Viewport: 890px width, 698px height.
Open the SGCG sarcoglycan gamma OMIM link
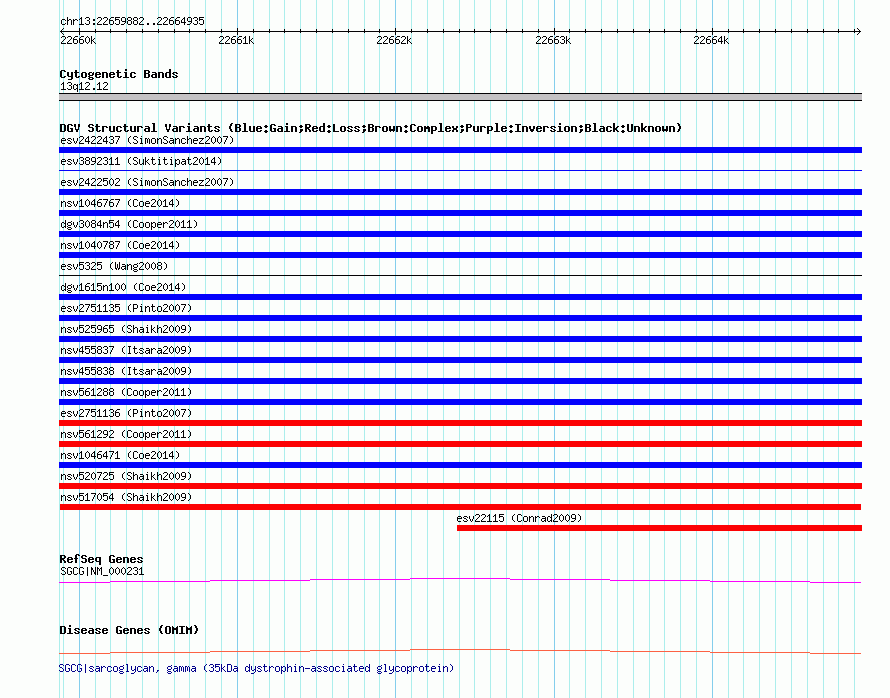(256, 668)
